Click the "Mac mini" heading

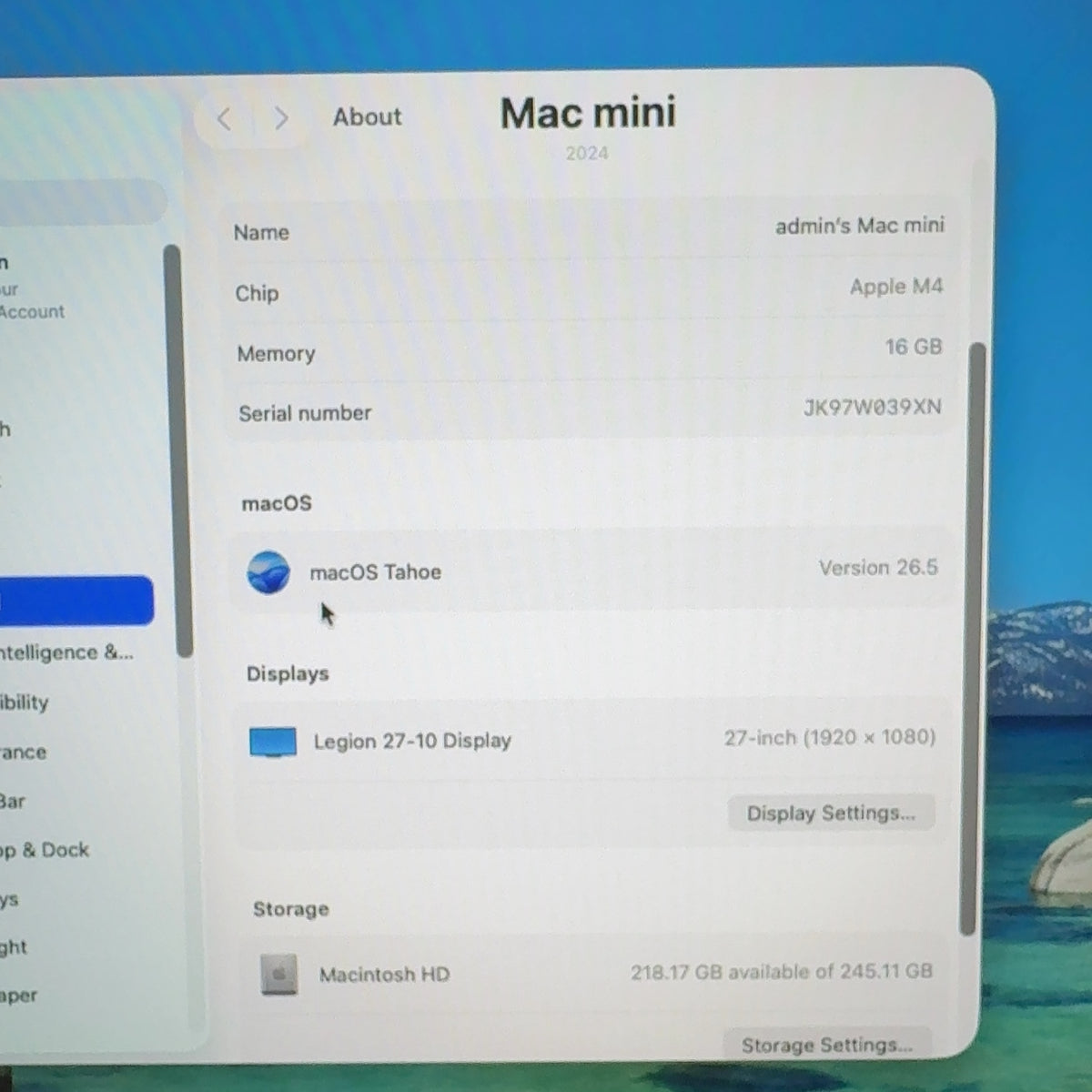(x=588, y=113)
